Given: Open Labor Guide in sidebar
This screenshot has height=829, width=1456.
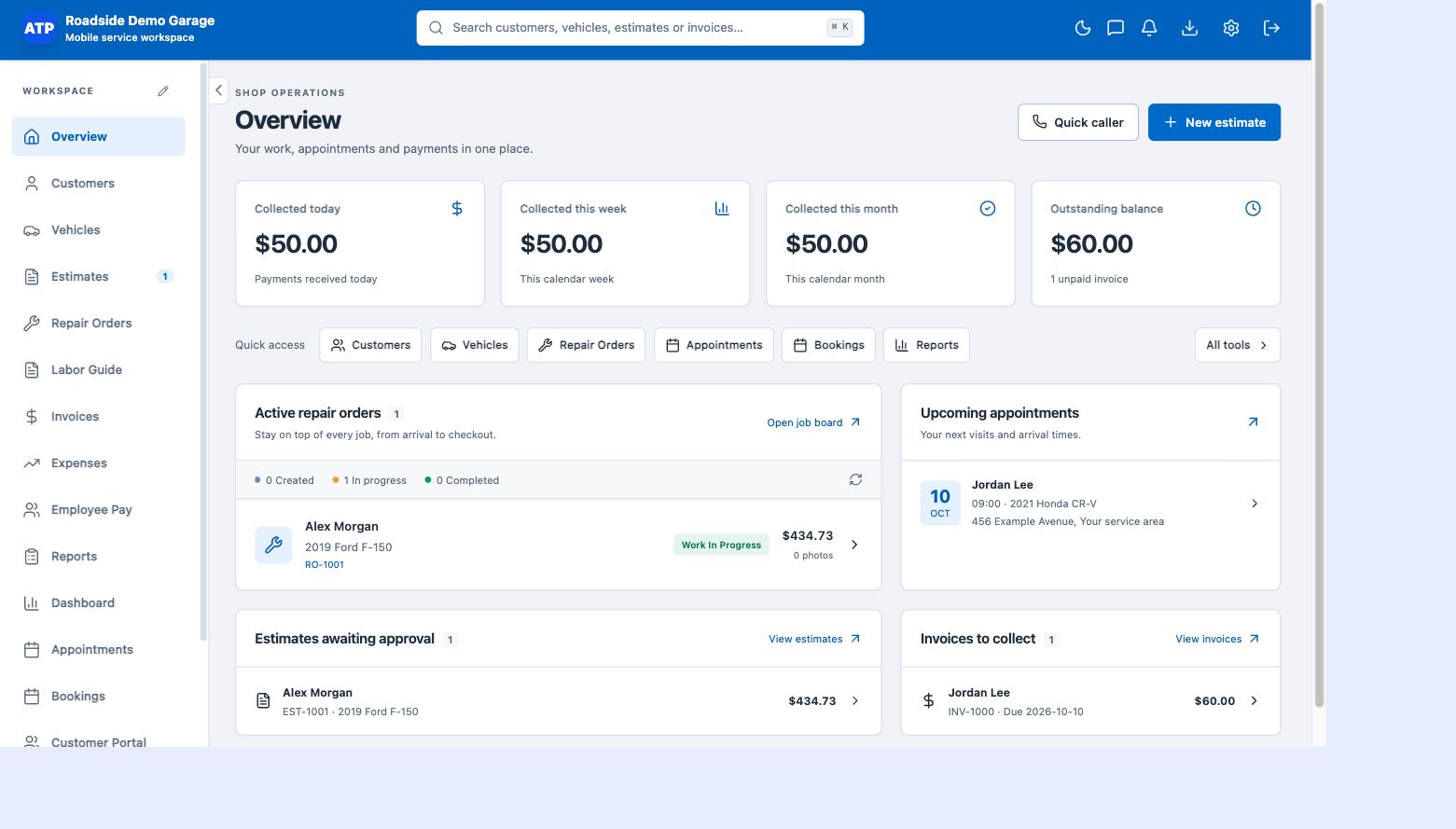Looking at the screenshot, I should tap(99, 369).
